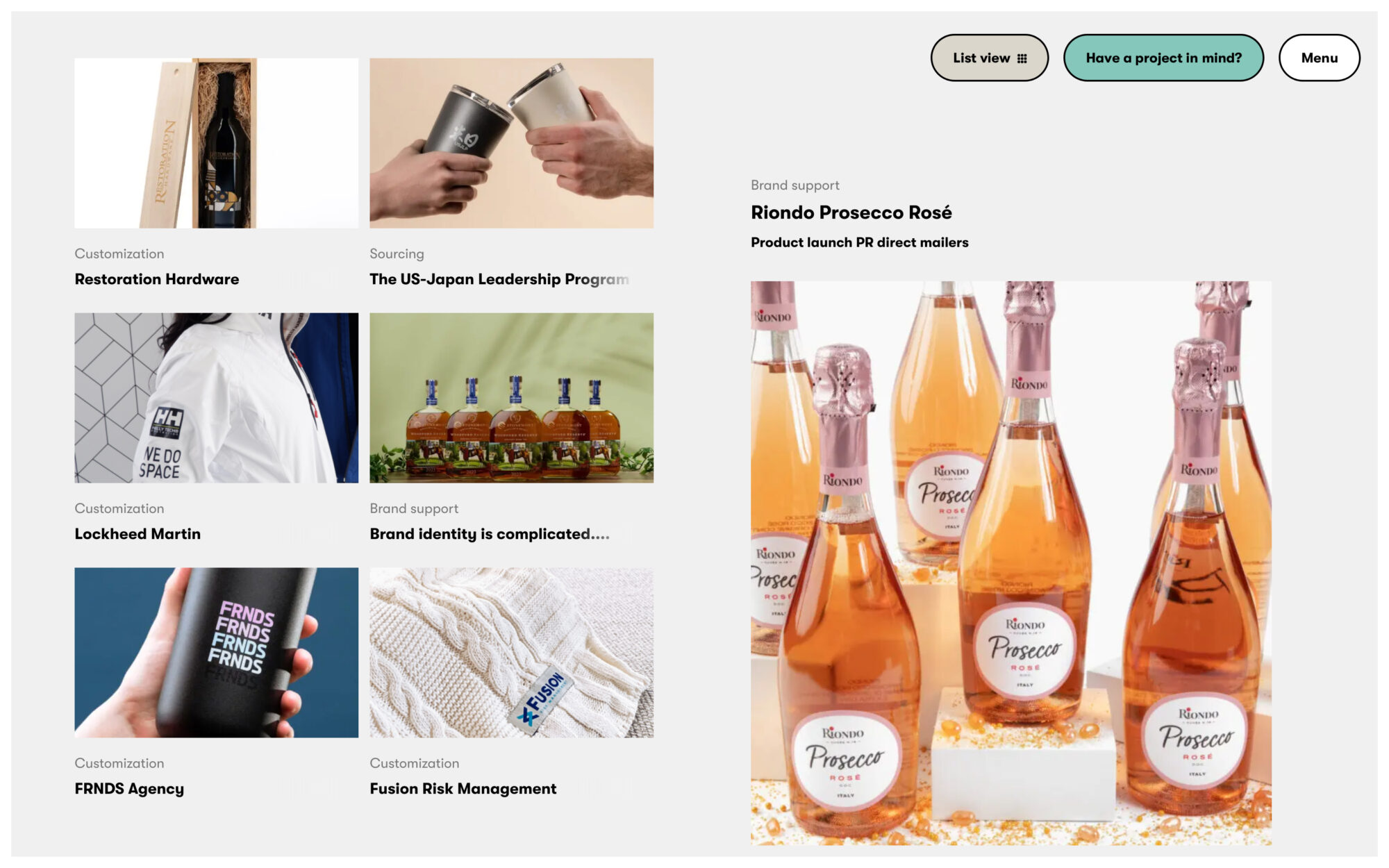Open the Menu button

pyautogui.click(x=1319, y=58)
